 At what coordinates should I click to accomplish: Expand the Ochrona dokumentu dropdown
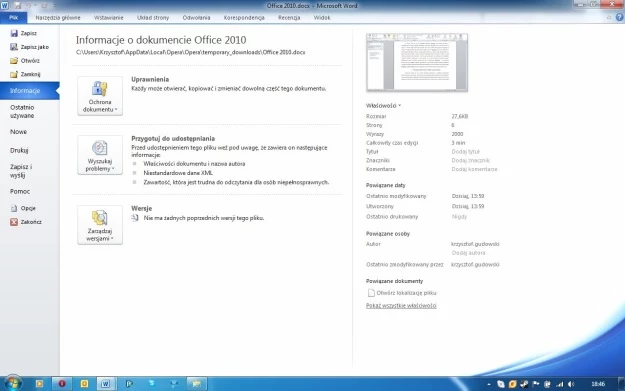100,96
